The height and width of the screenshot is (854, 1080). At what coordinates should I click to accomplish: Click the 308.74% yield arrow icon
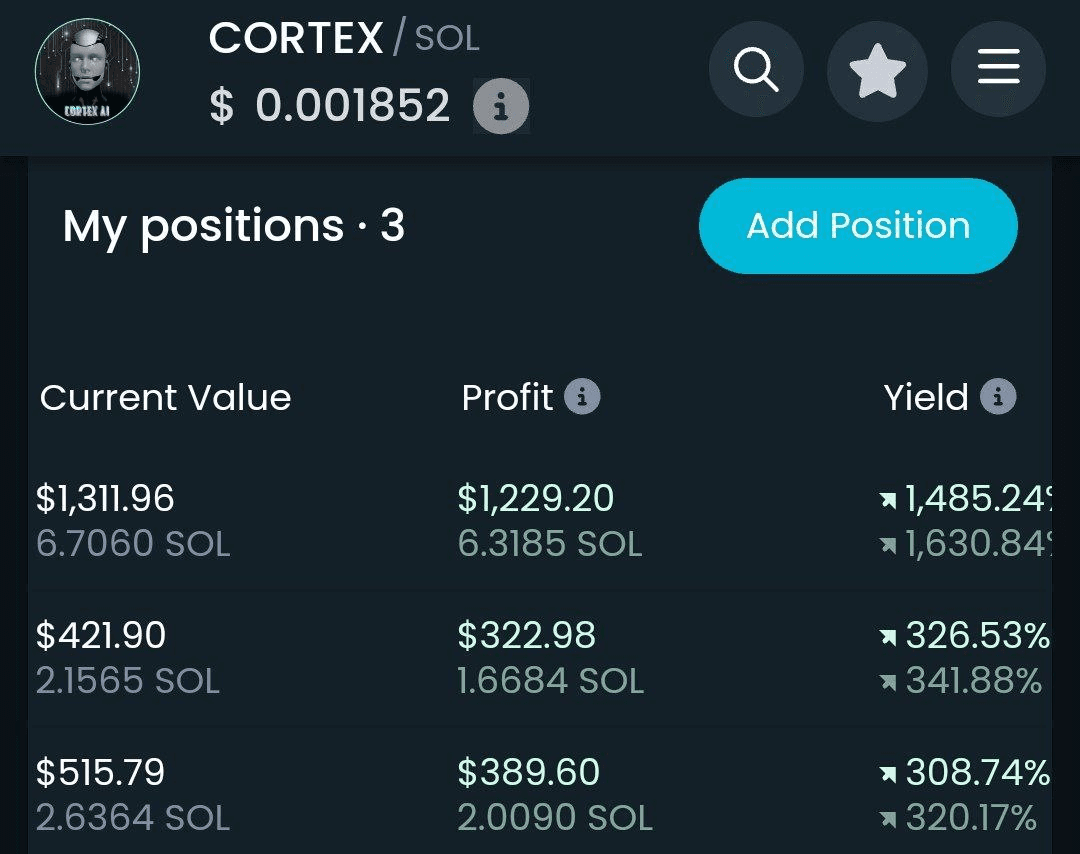pos(889,774)
